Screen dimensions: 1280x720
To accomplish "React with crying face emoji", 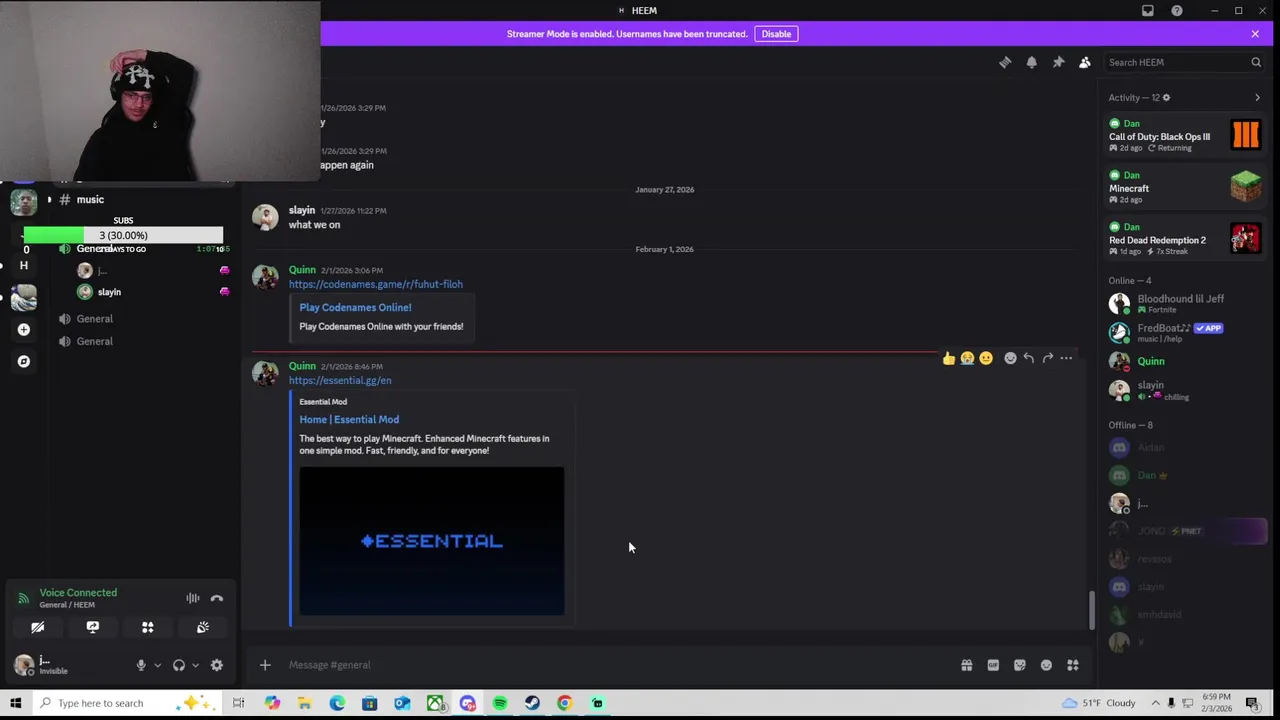I will click(x=967, y=358).
